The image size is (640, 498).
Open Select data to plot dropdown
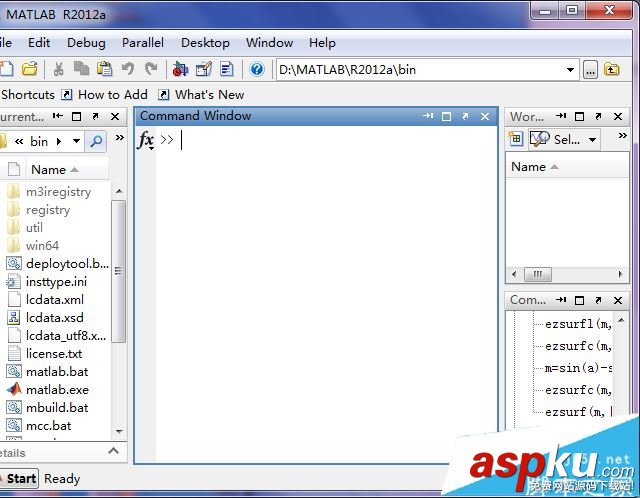click(592, 140)
